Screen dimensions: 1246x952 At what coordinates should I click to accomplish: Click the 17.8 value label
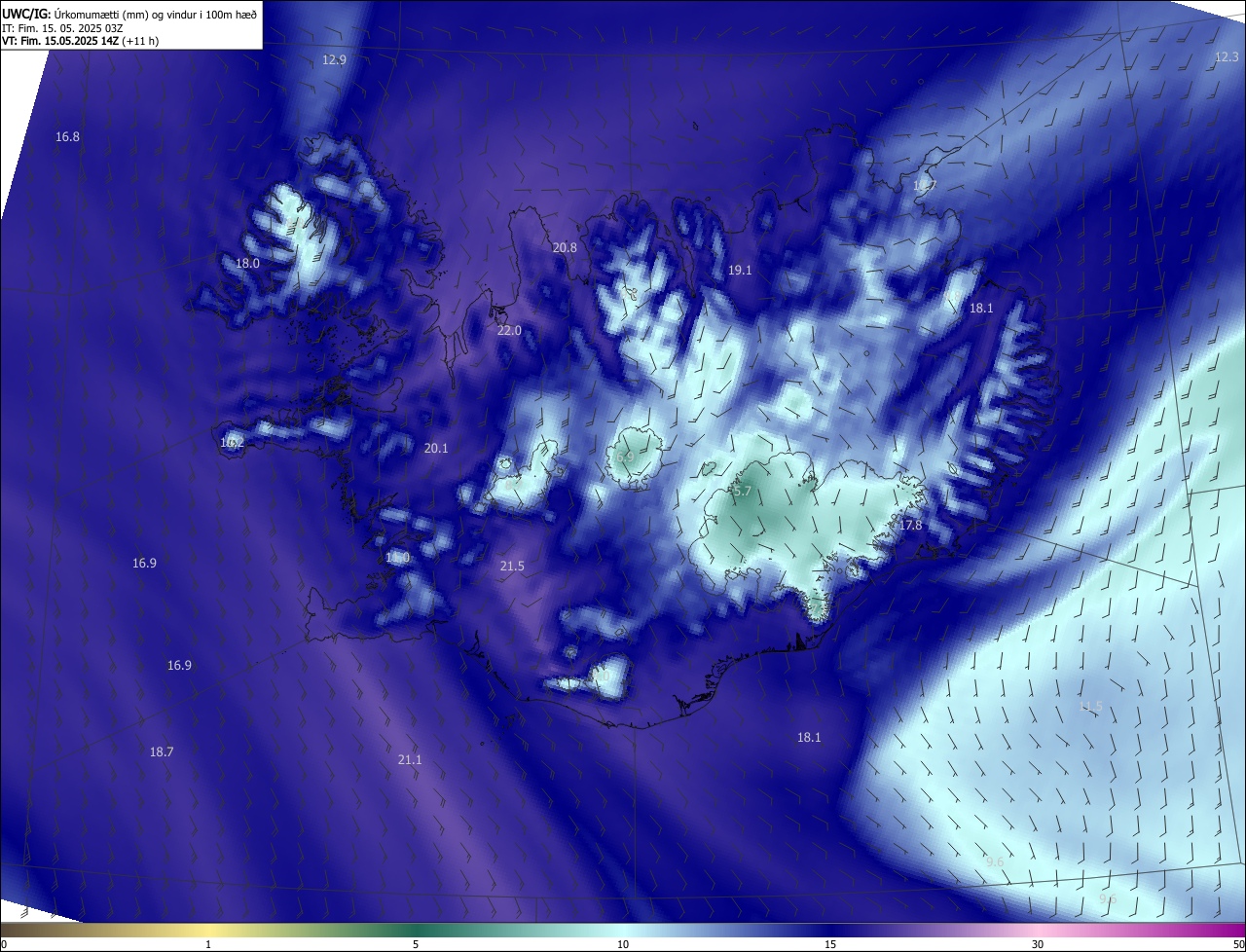pos(910,525)
